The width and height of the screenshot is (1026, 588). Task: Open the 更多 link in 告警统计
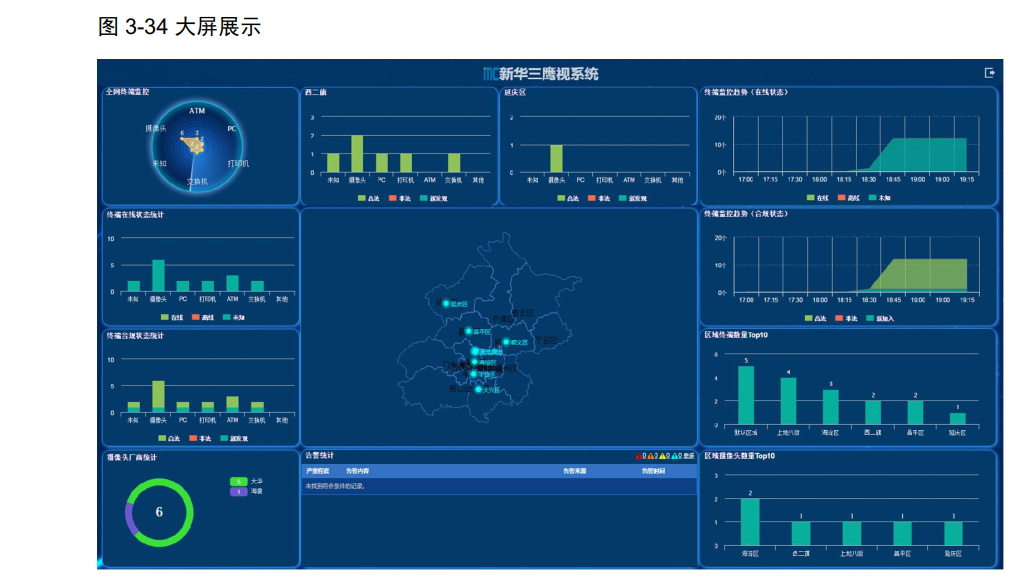coord(689,456)
